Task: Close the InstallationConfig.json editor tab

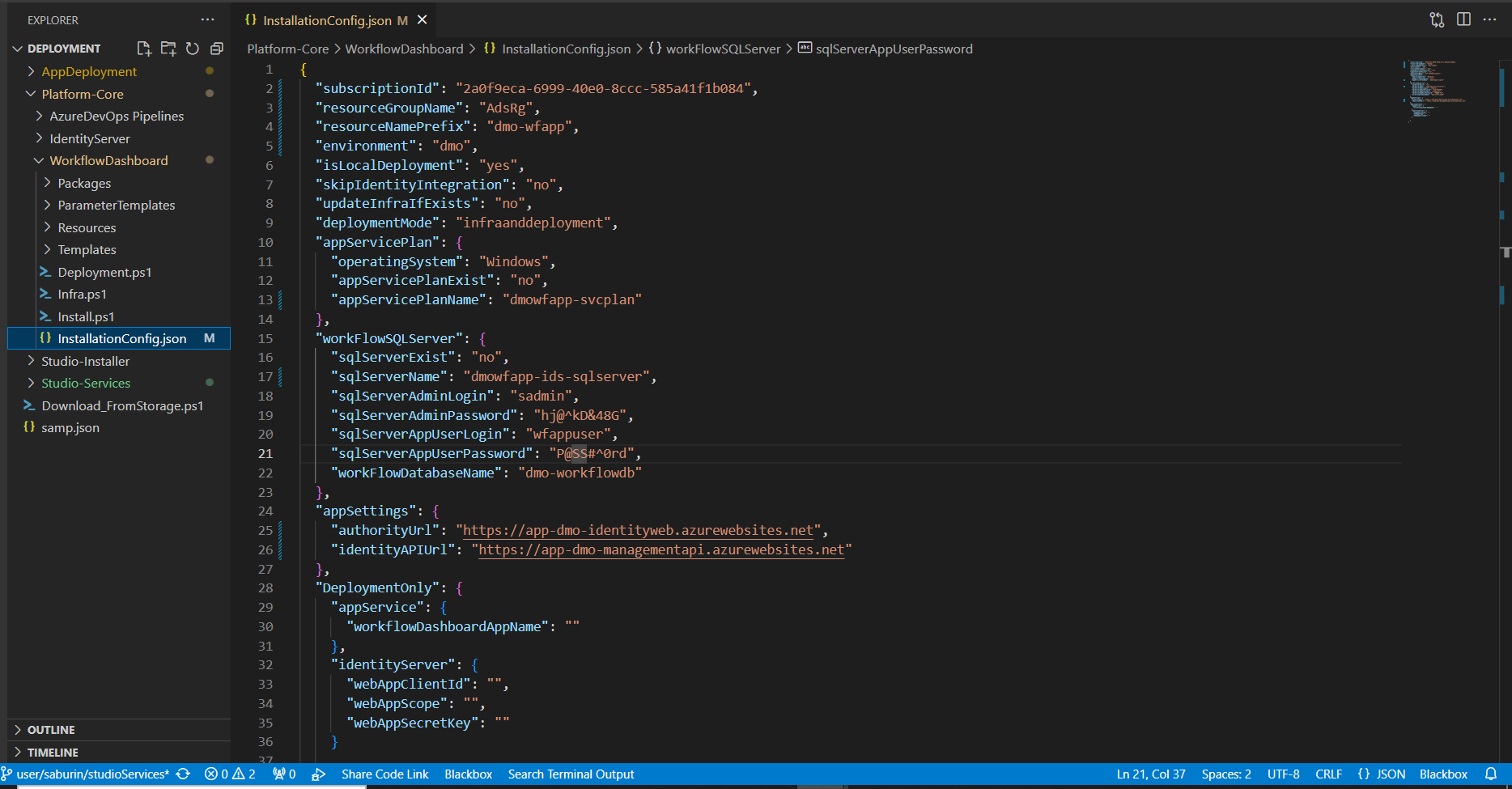Action: tap(422, 19)
